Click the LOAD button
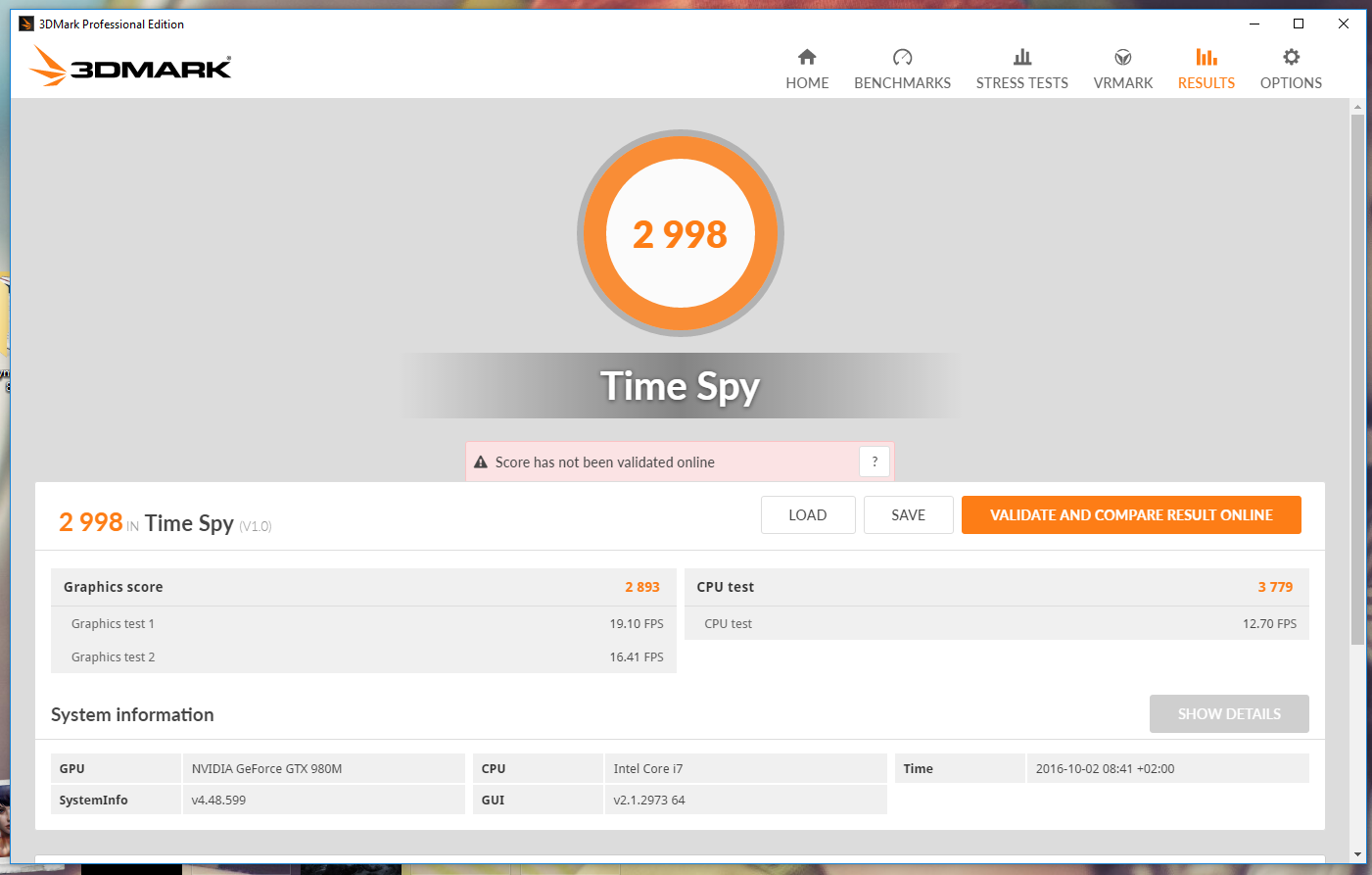The height and width of the screenshot is (875, 1372). 808,515
